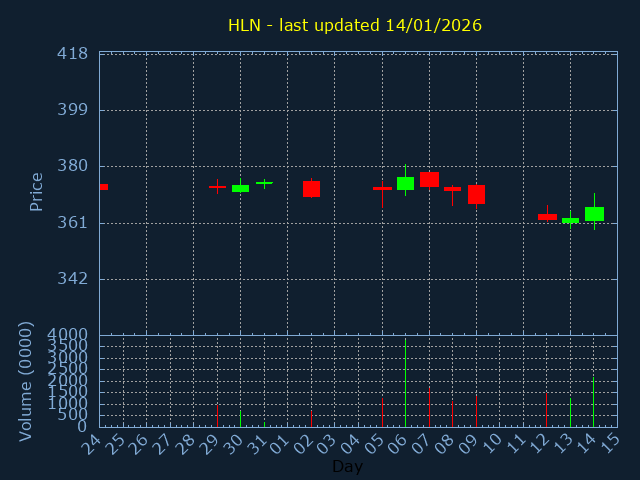Select the green candlestick on day 13
Image resolution: width=640 pixels, height=480 pixels.
pos(570,220)
